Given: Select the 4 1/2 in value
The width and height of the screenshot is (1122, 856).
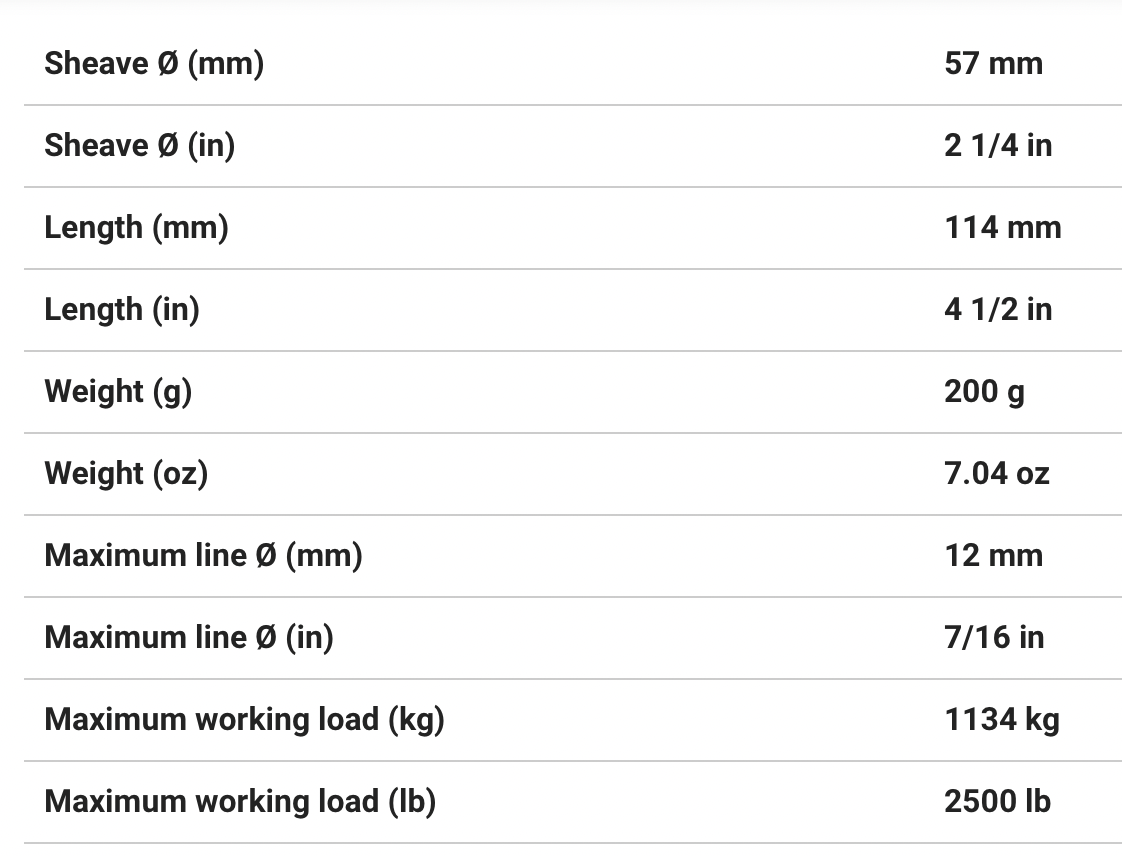Looking at the screenshot, I should (998, 310).
